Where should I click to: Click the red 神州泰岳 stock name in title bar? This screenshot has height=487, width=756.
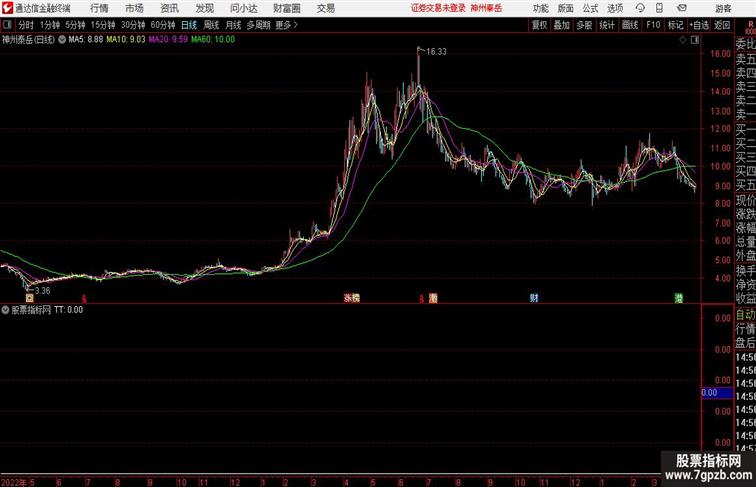pyautogui.click(x=486, y=8)
